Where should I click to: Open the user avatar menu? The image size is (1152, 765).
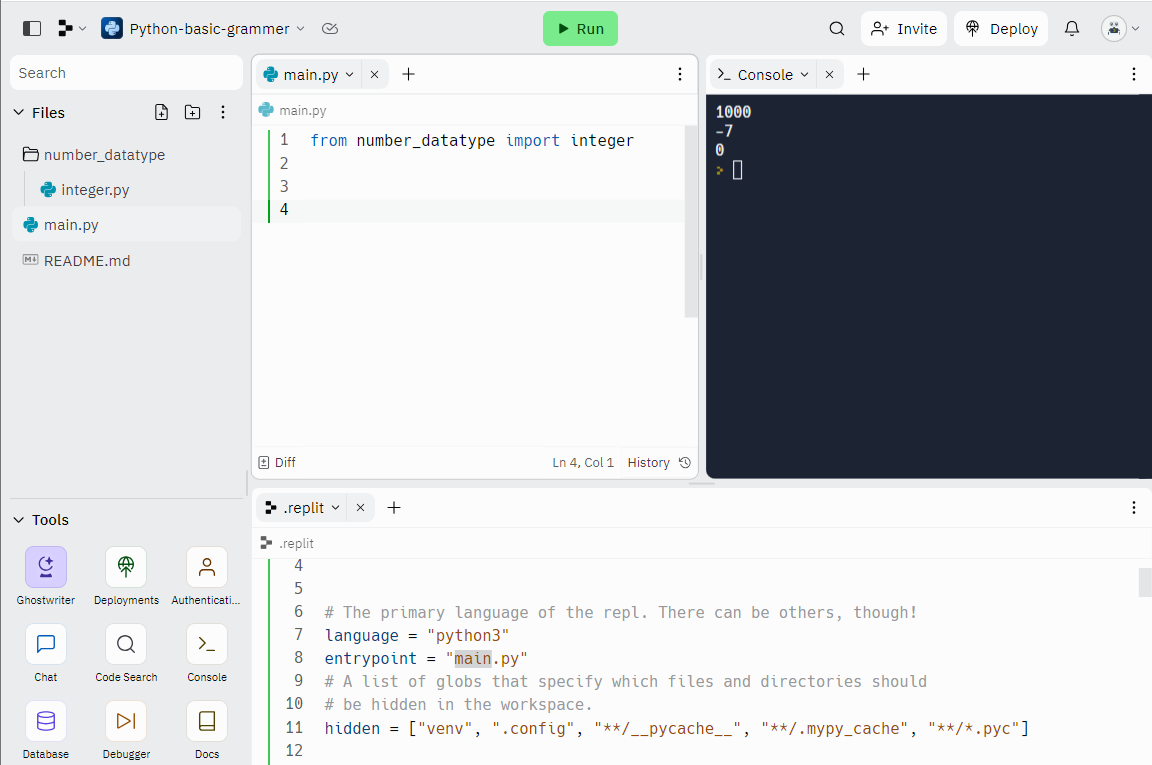(1120, 29)
